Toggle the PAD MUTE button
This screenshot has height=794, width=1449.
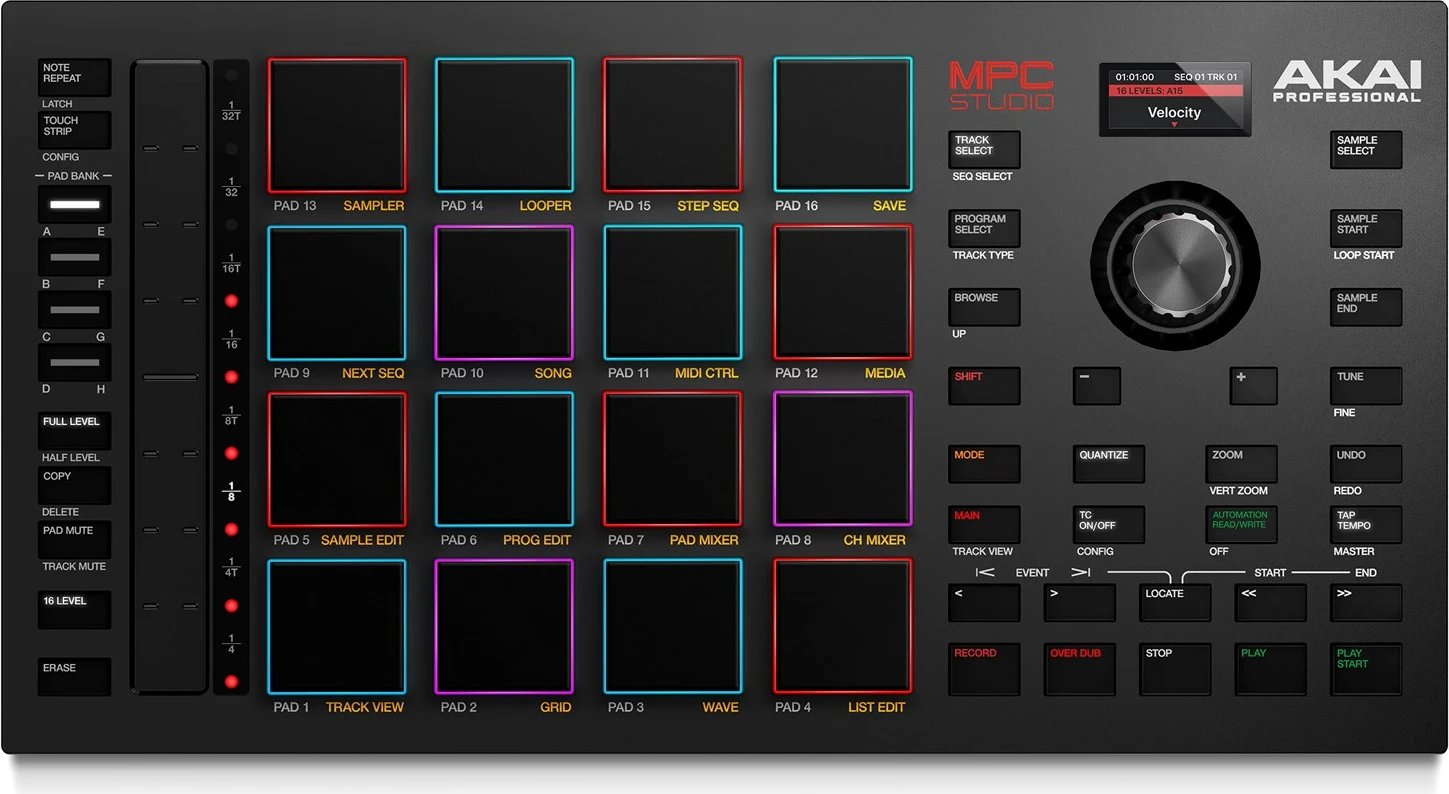pyautogui.click(x=75, y=540)
